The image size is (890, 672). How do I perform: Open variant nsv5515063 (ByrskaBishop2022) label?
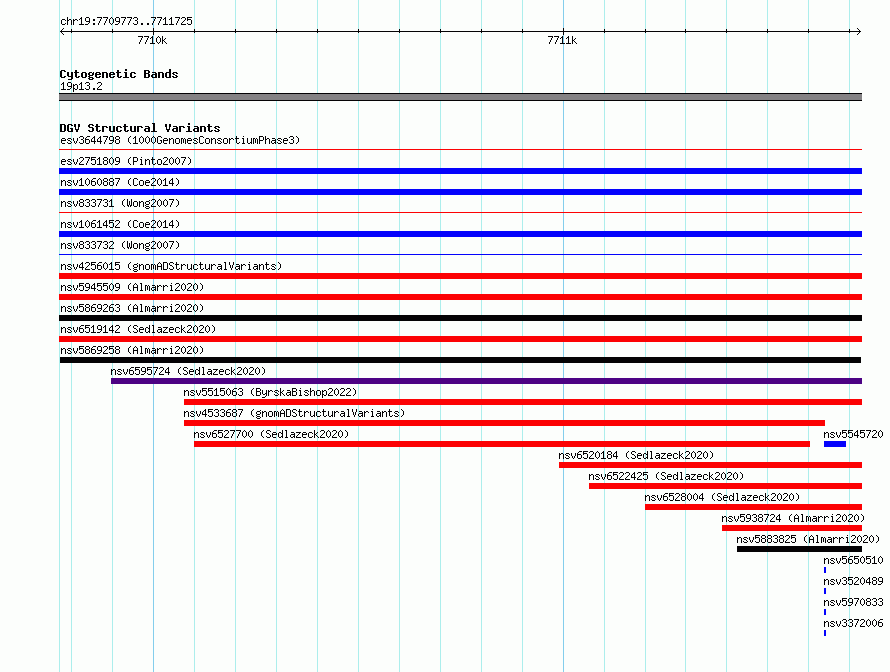270,392
